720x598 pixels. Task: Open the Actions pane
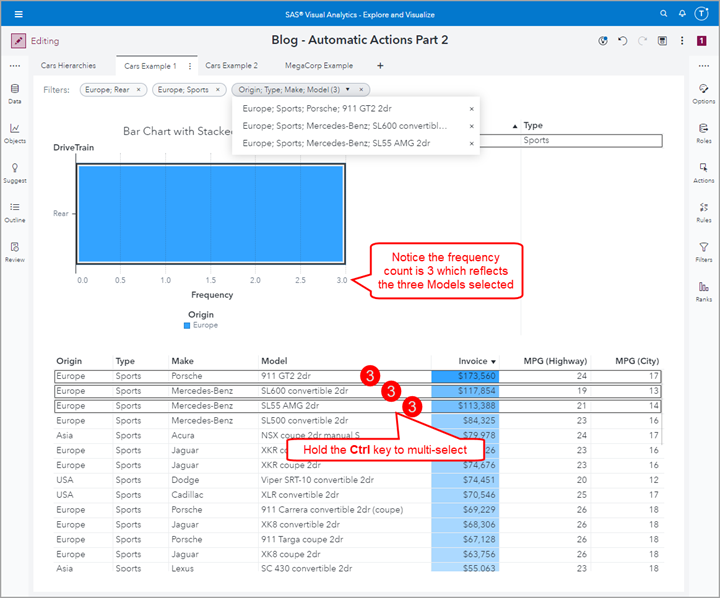point(704,172)
